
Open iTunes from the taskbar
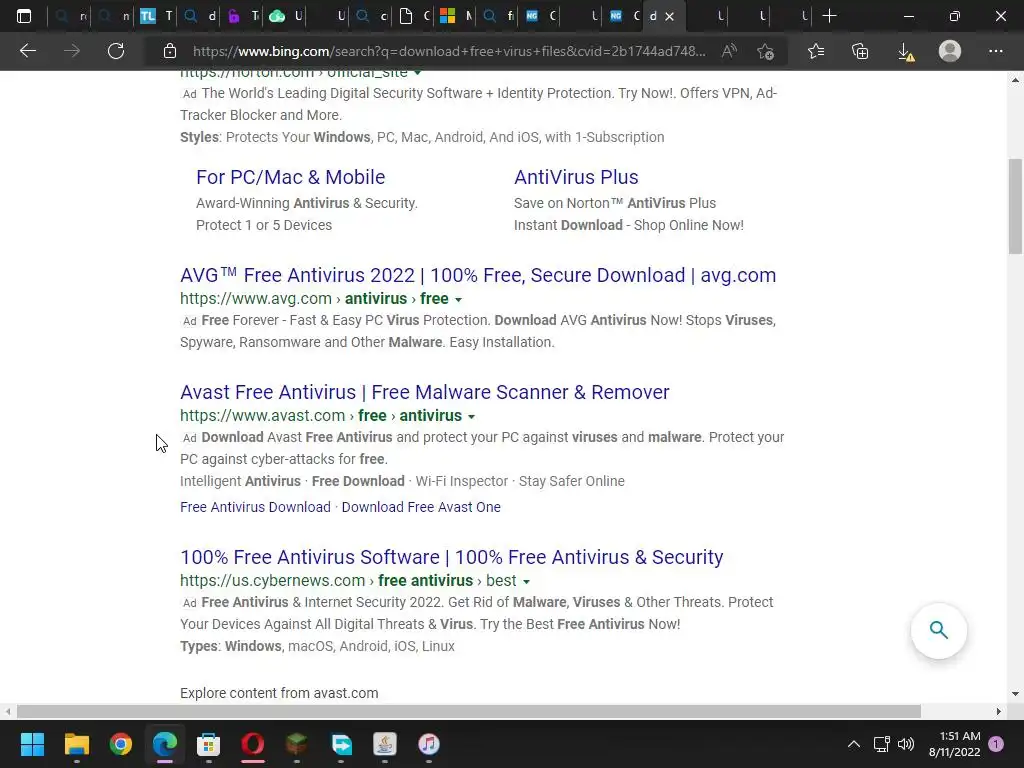(428, 744)
